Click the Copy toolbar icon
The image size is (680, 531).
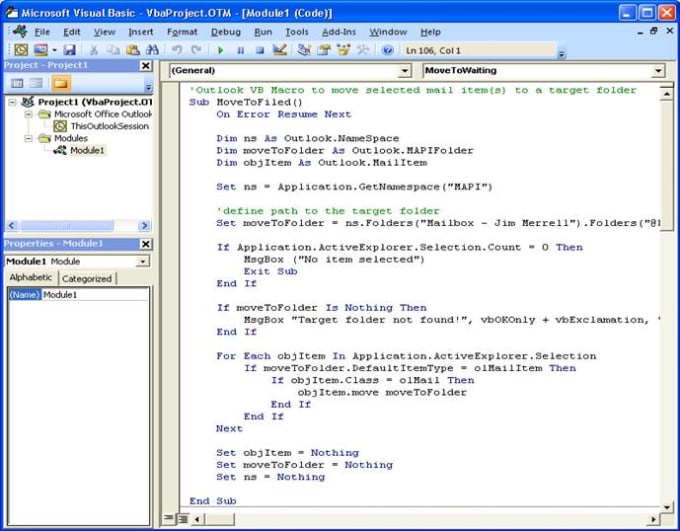(x=113, y=50)
